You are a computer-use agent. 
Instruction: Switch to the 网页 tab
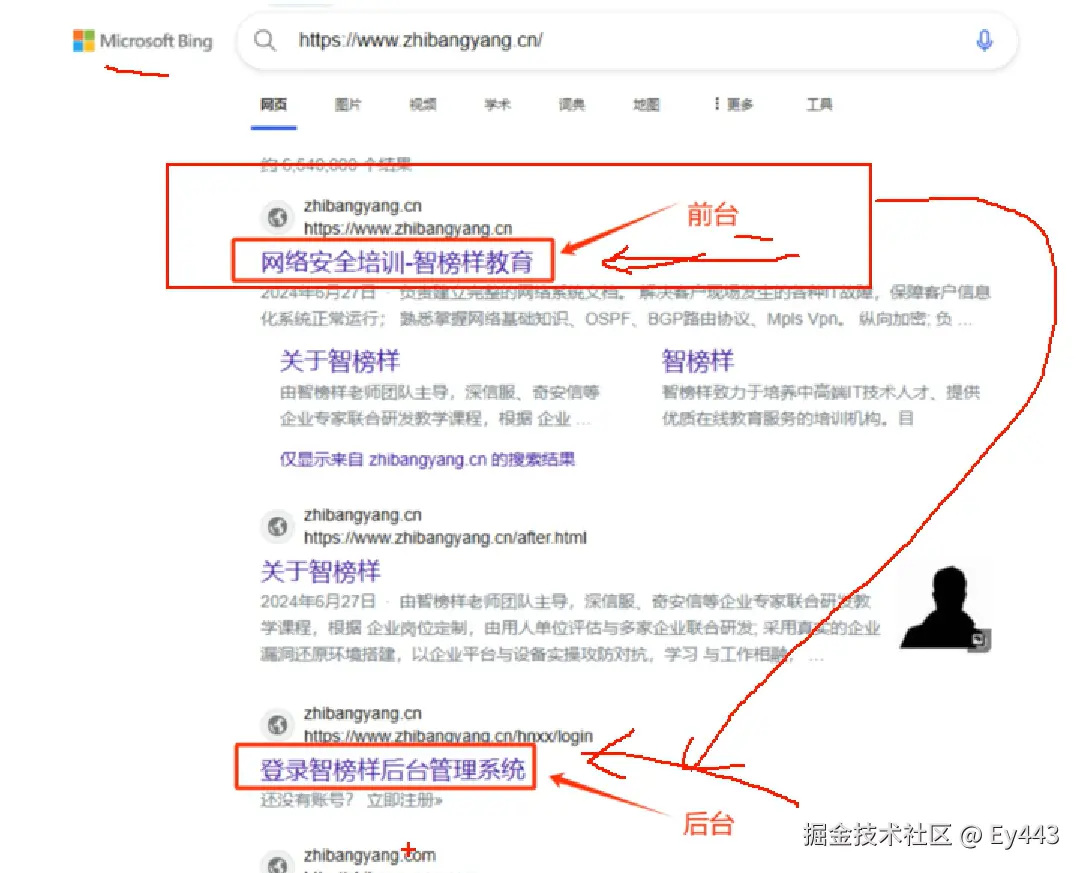(x=274, y=104)
